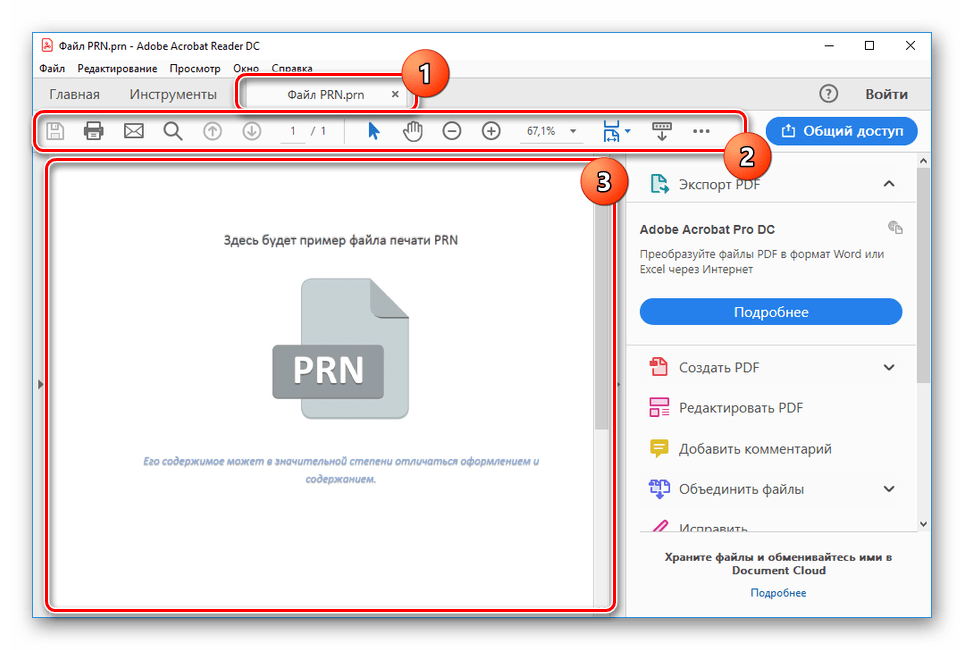Click the Adobe Acrobat title bar icon
Viewport: 964px width, 650px height.
pos(47,46)
